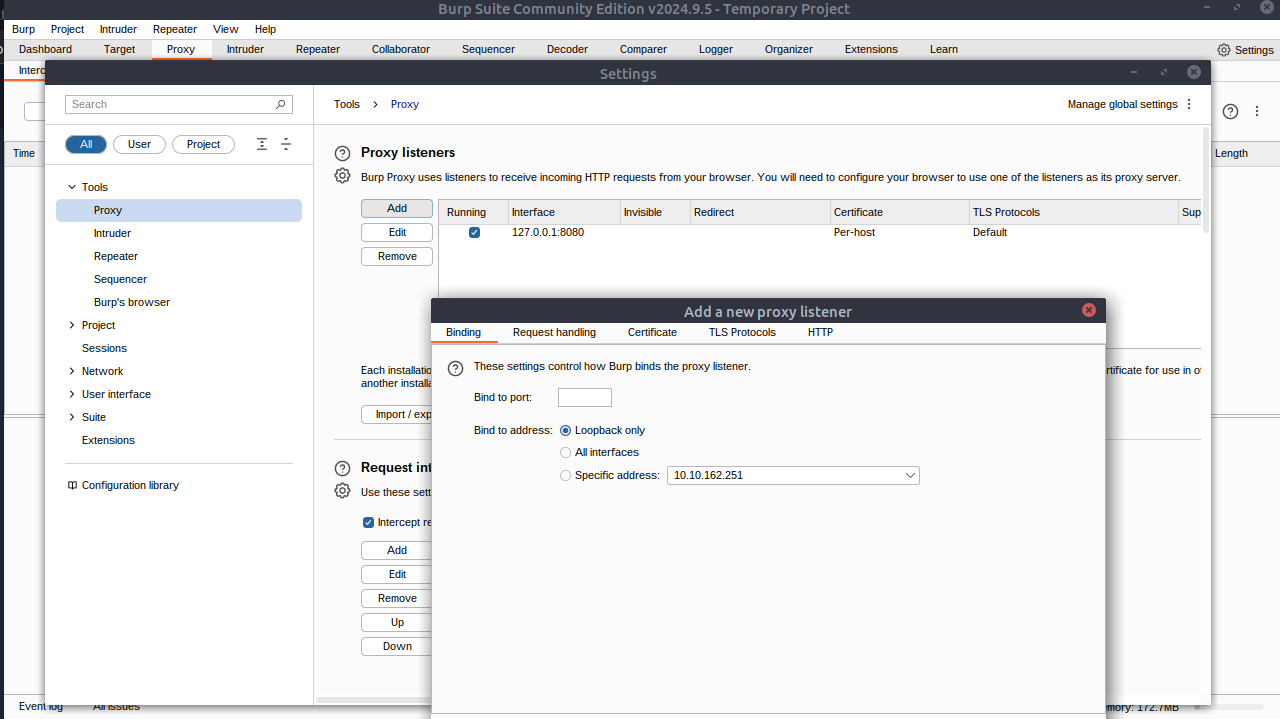1280x719 pixels.
Task: Click Remove button for proxy listeners
Action: click(397, 256)
